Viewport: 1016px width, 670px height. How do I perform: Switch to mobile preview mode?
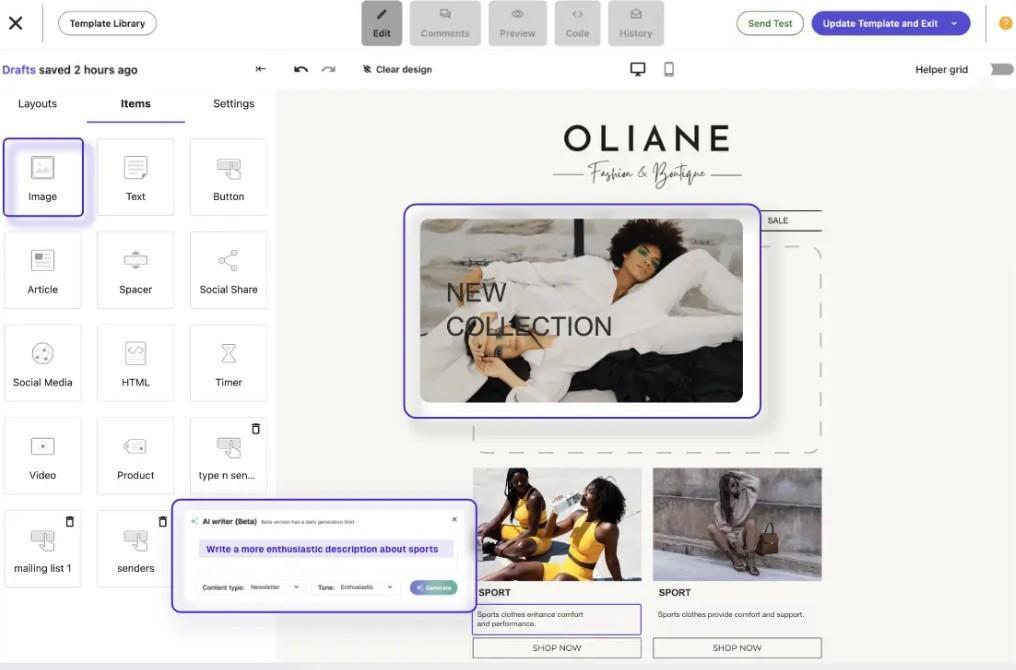tap(668, 68)
